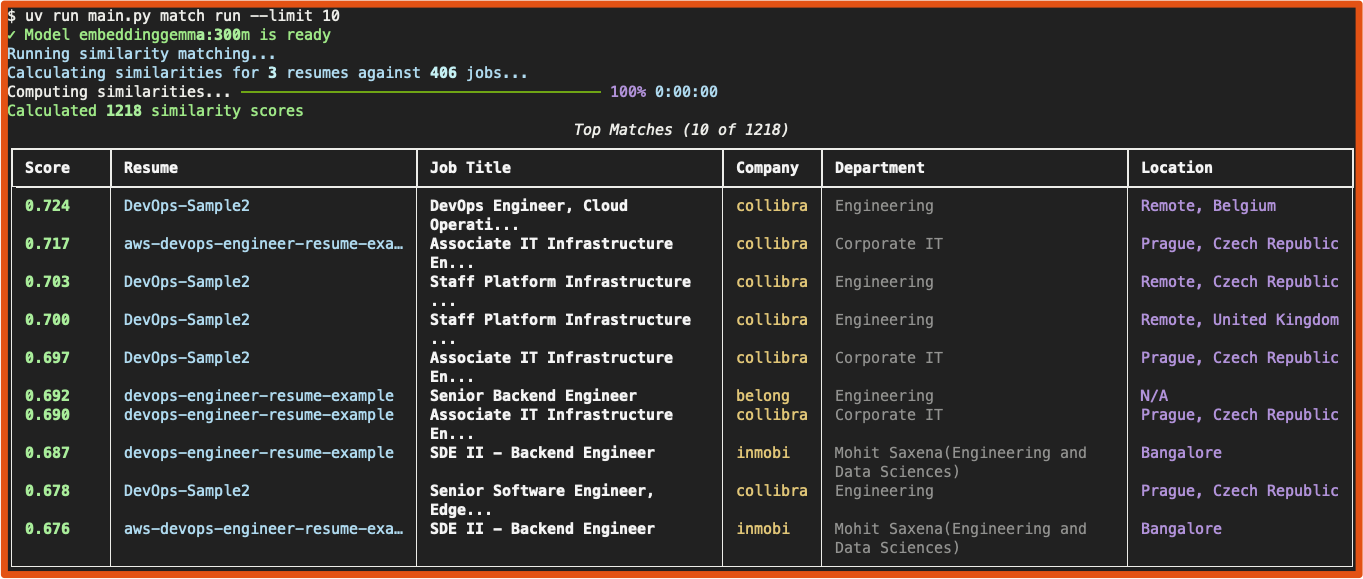
Task: Click the 'N/A' location
Action: pyautogui.click(x=1154, y=396)
